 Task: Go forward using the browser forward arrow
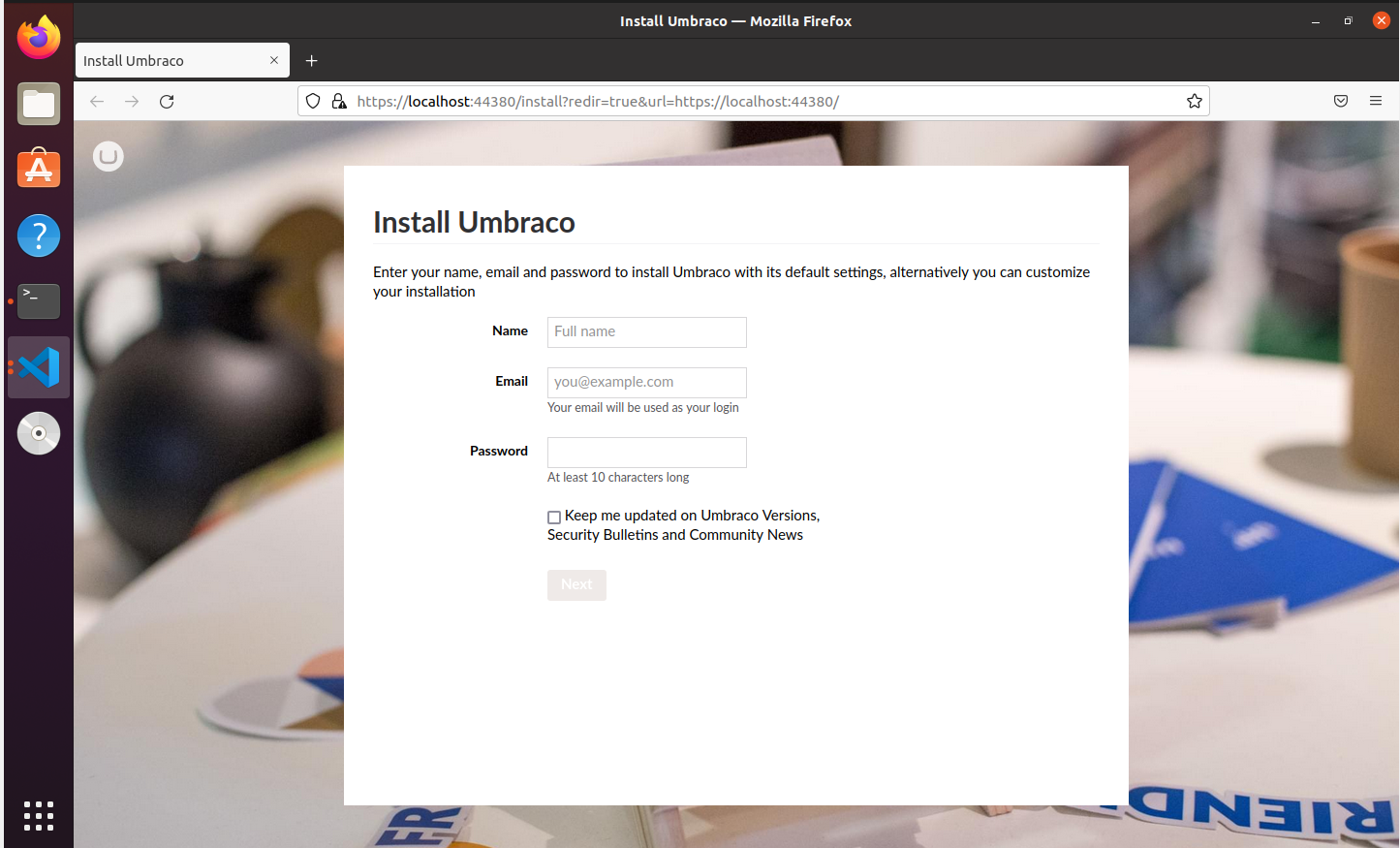[x=132, y=101]
